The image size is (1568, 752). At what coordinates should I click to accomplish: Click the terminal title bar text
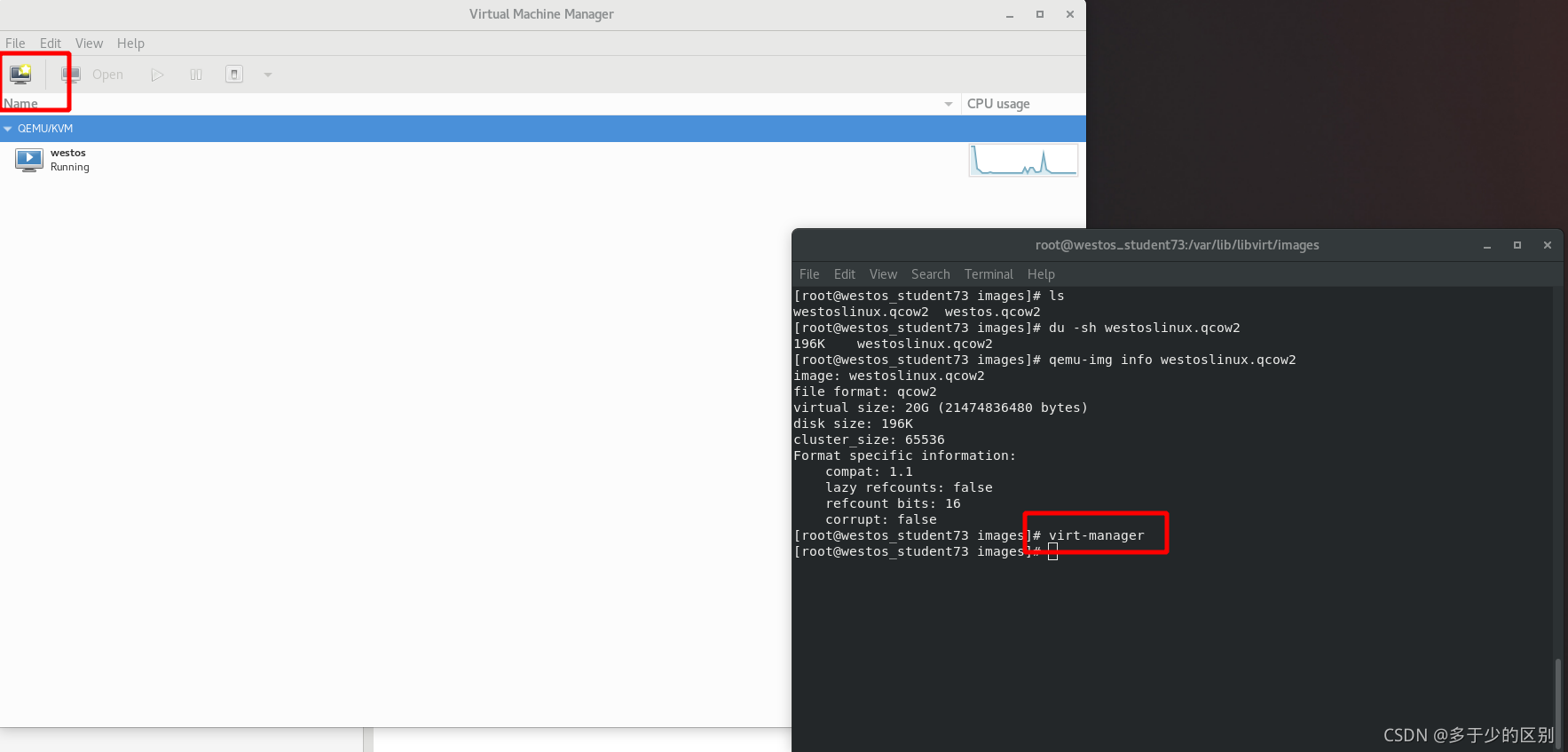[1177, 245]
